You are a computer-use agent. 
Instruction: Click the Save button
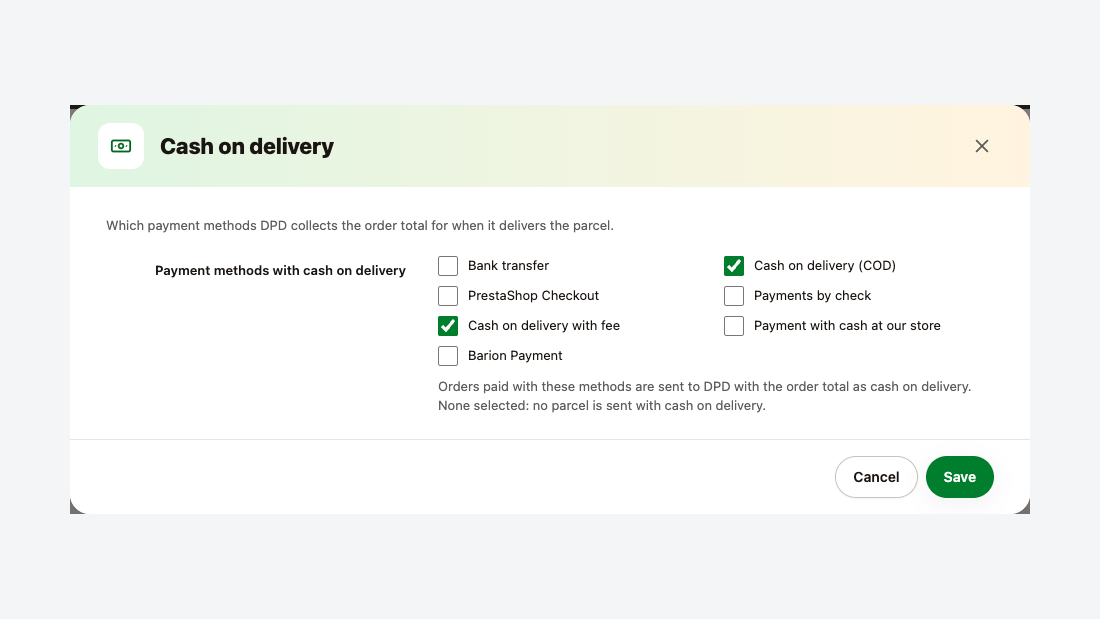click(x=959, y=477)
